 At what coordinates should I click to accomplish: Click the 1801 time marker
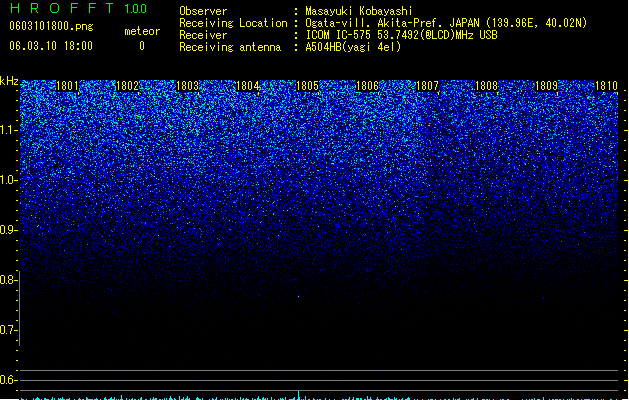[x=67, y=86]
